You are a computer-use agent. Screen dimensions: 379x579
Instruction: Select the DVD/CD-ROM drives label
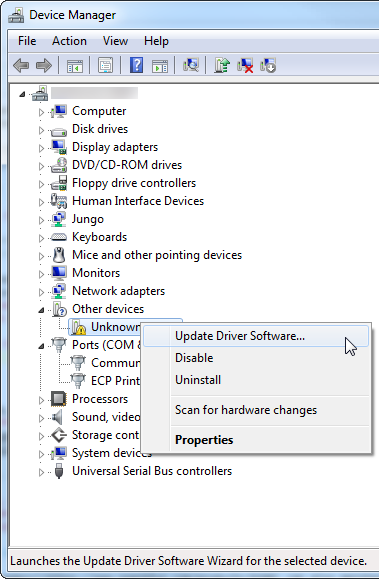pos(127,165)
